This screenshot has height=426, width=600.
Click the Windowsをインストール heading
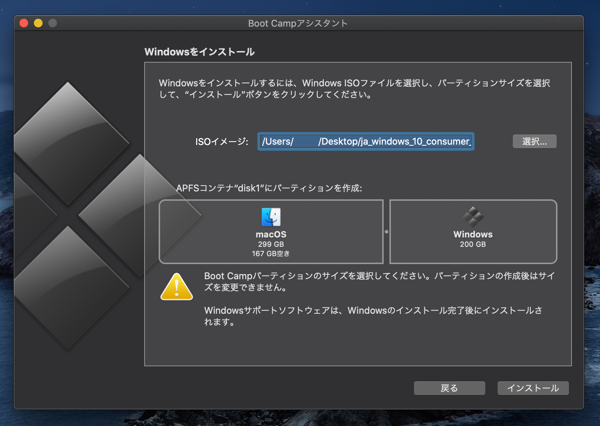coord(199,52)
